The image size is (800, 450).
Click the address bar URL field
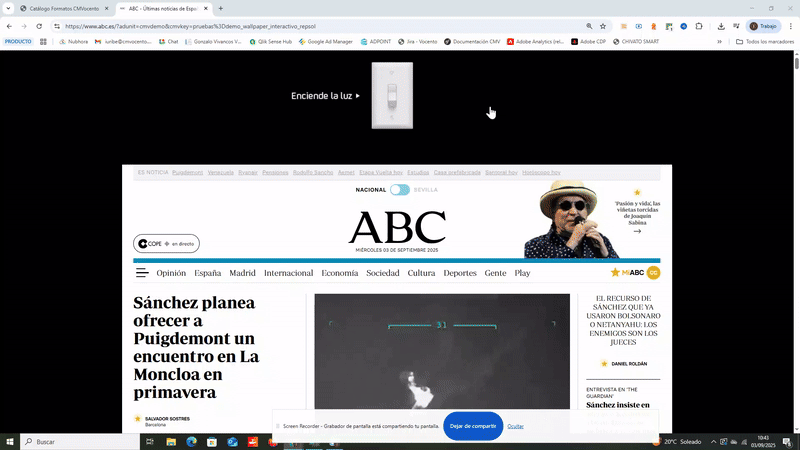[300, 26]
